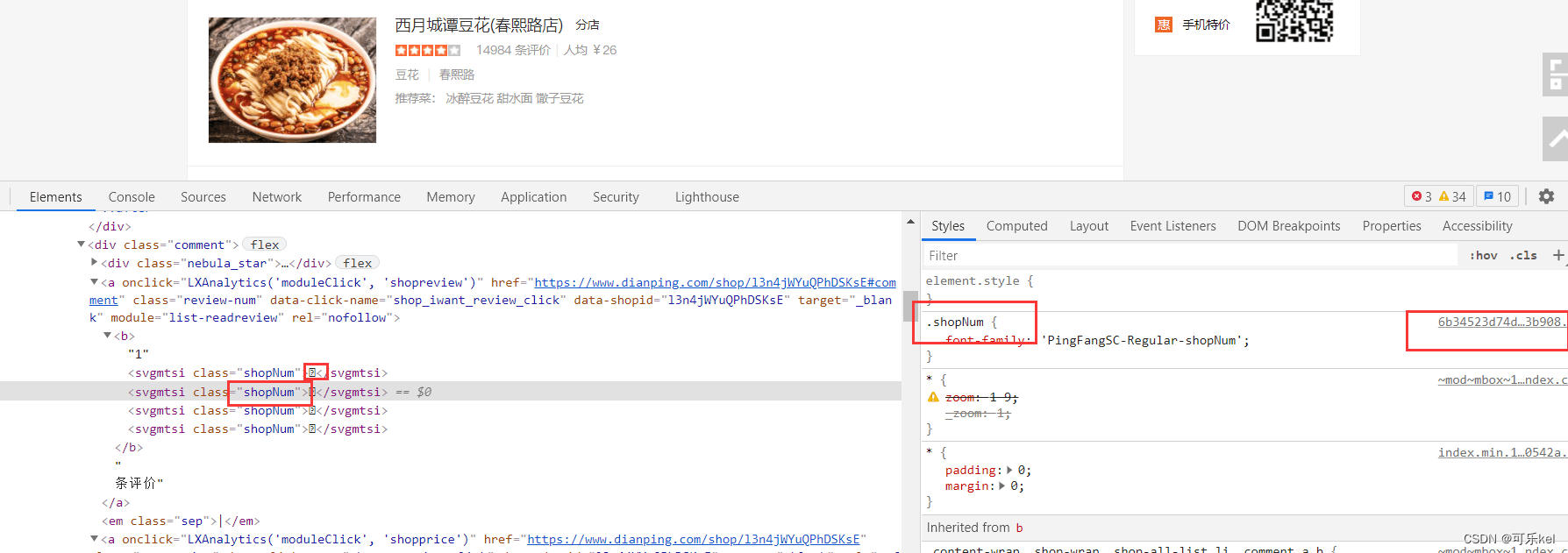Open the ~mod~mbox~1 stylesheet link beside zoom rule

pyautogui.click(x=1500, y=379)
